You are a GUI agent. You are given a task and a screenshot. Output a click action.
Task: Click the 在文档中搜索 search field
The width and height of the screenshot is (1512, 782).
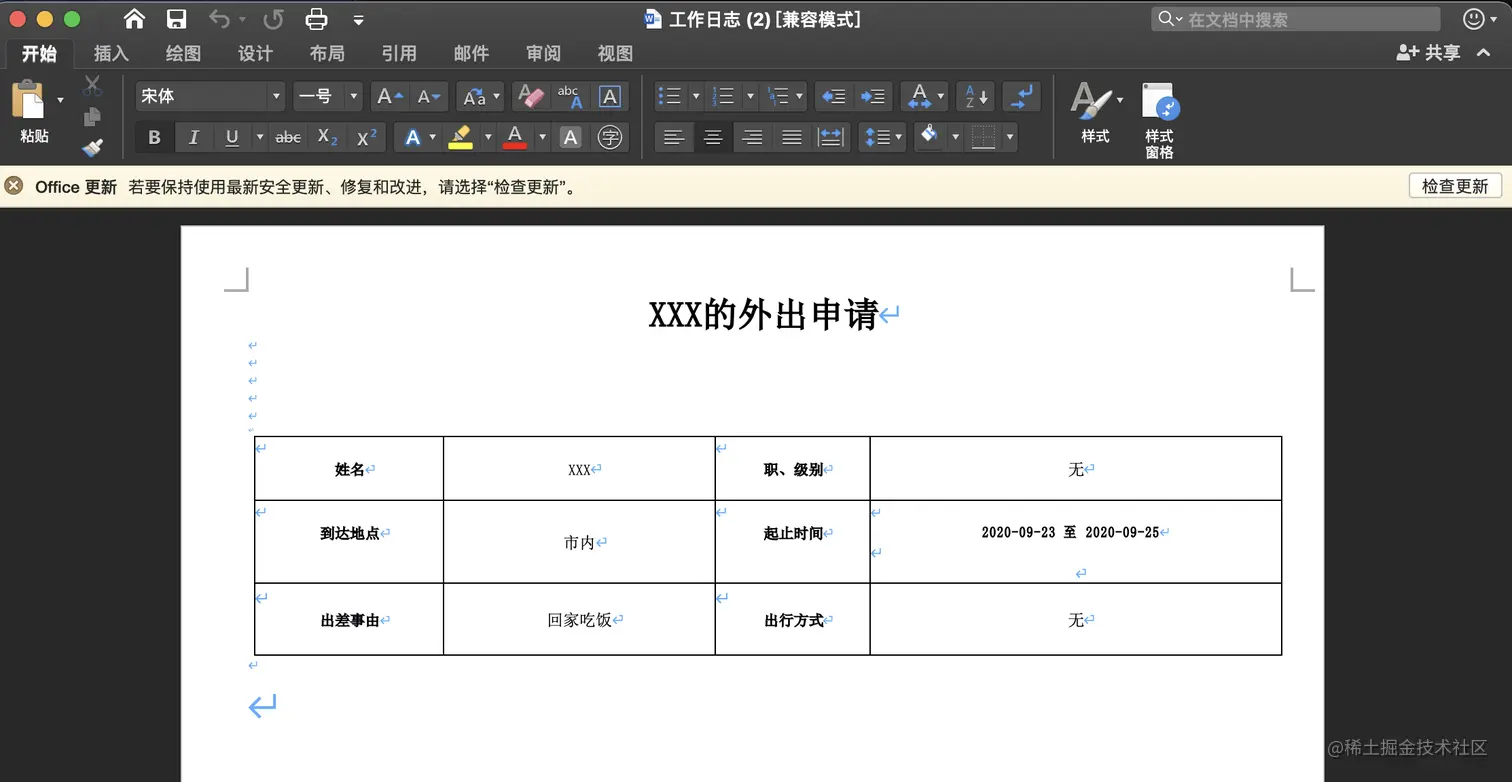tap(1296, 19)
